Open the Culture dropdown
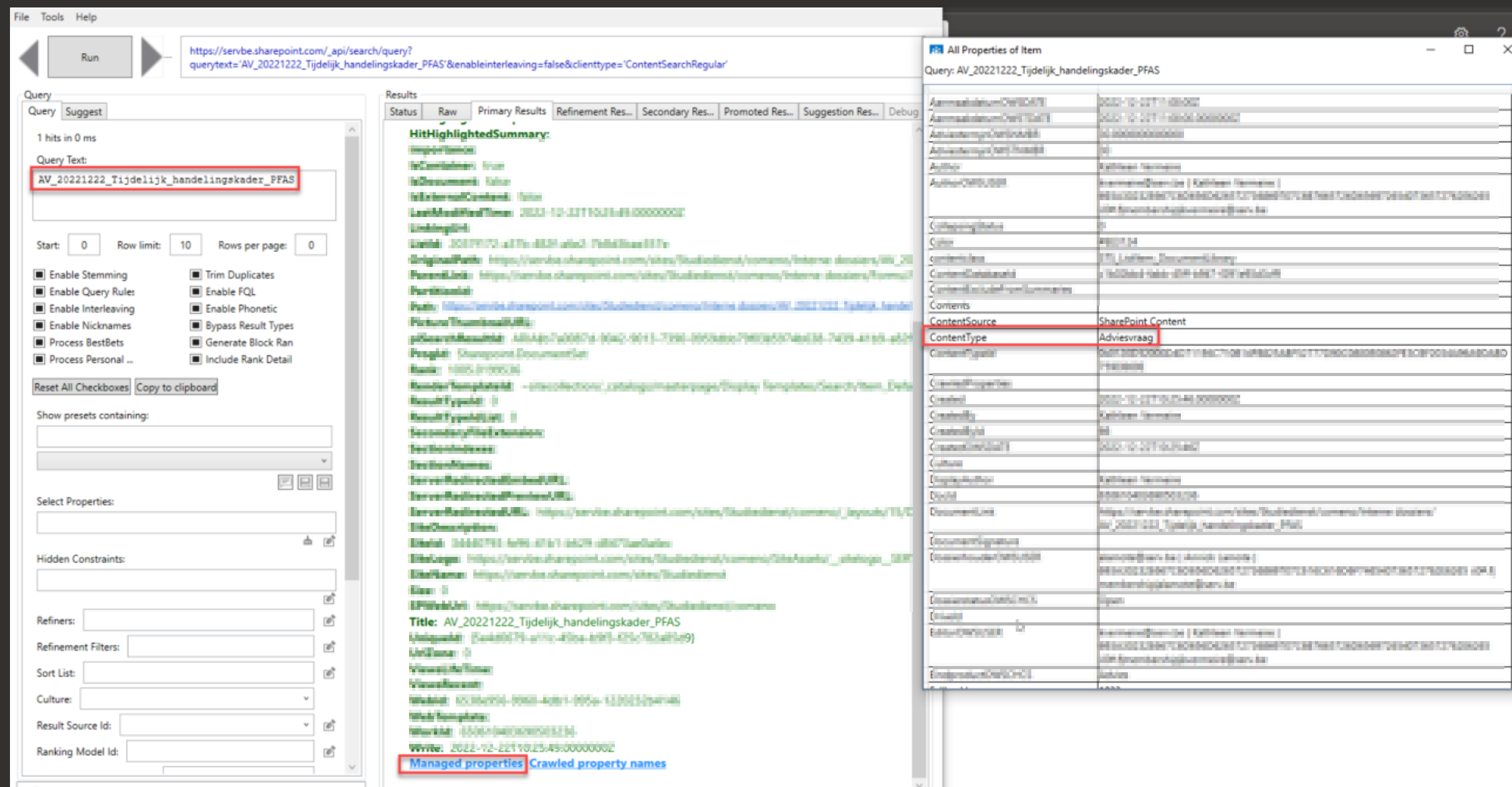 [196, 698]
